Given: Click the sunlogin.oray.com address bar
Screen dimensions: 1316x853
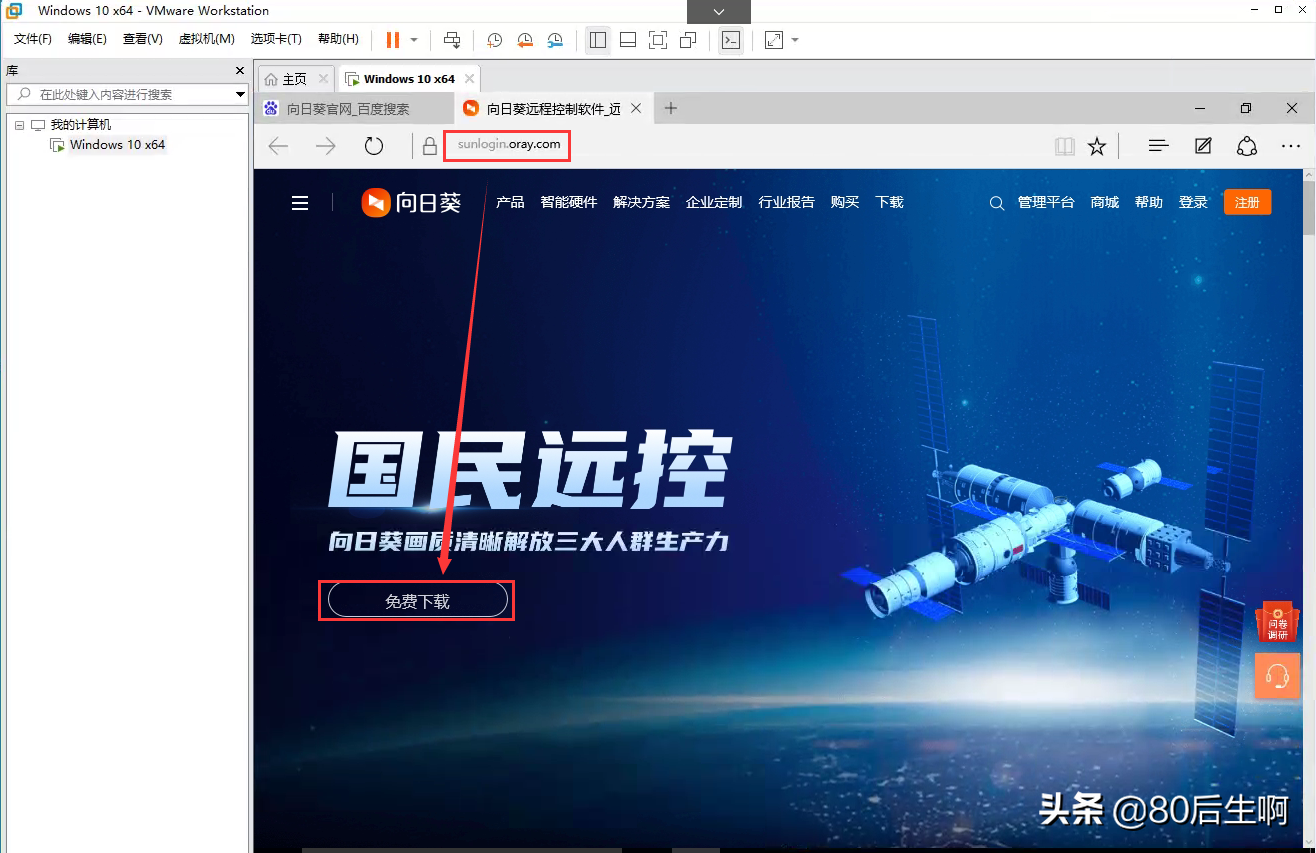Looking at the screenshot, I should point(509,145).
